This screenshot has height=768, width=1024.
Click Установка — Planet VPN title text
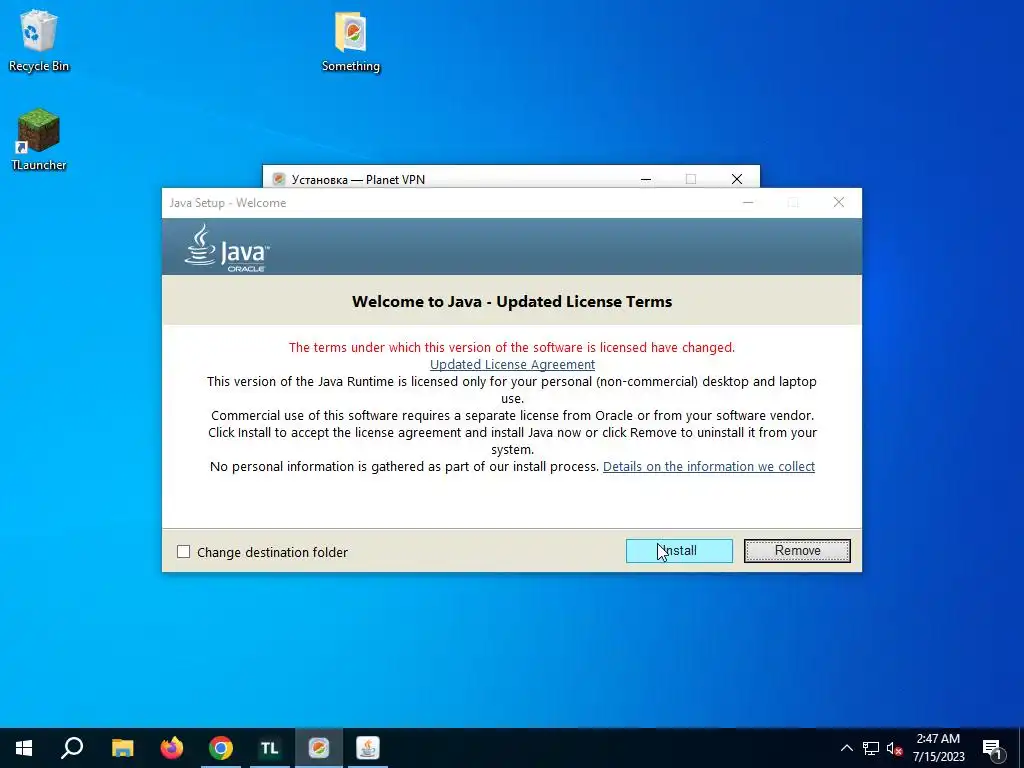point(358,179)
